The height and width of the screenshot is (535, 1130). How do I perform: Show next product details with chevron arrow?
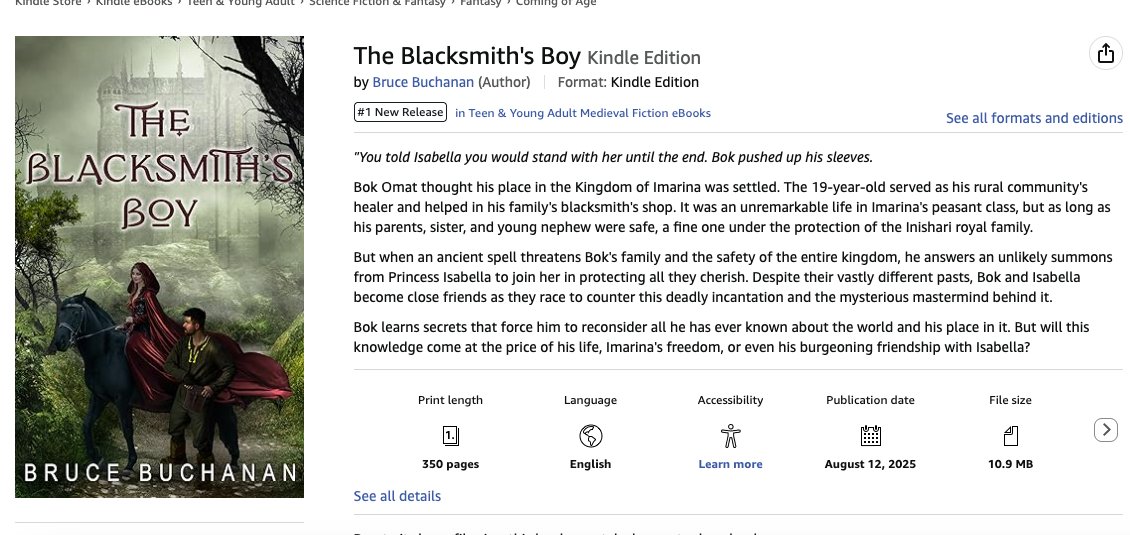[1105, 430]
